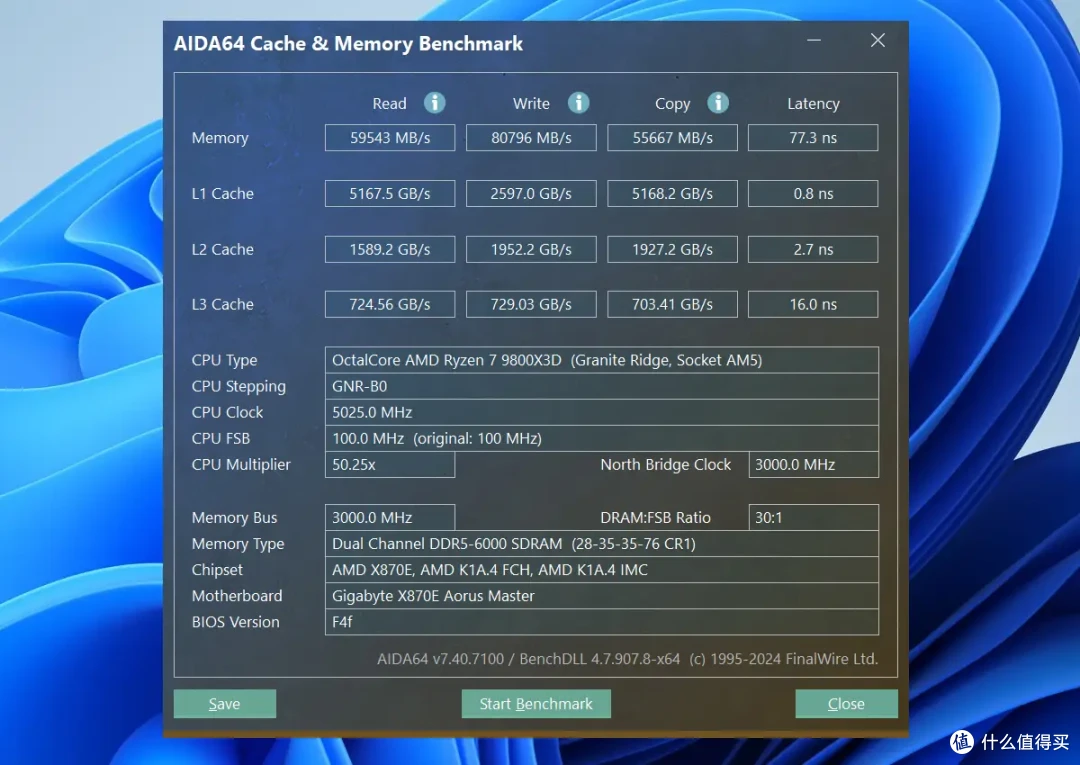Click the DRAM:FSB Ratio value 30:1
The image size is (1080, 765).
(x=813, y=518)
